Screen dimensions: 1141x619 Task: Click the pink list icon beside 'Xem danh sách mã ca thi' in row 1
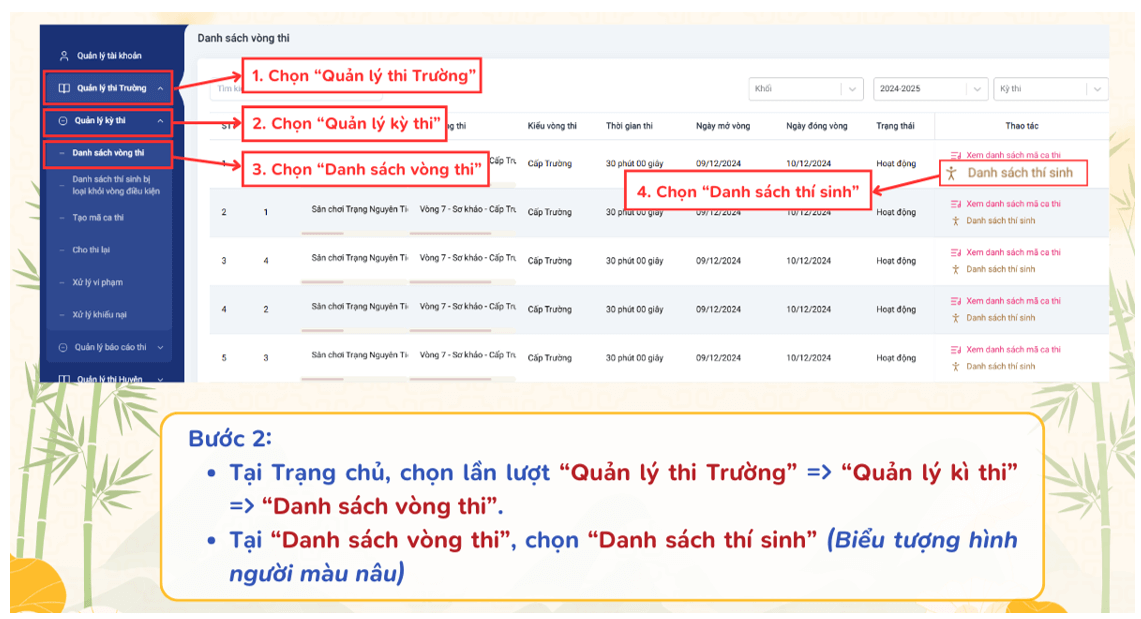(955, 156)
